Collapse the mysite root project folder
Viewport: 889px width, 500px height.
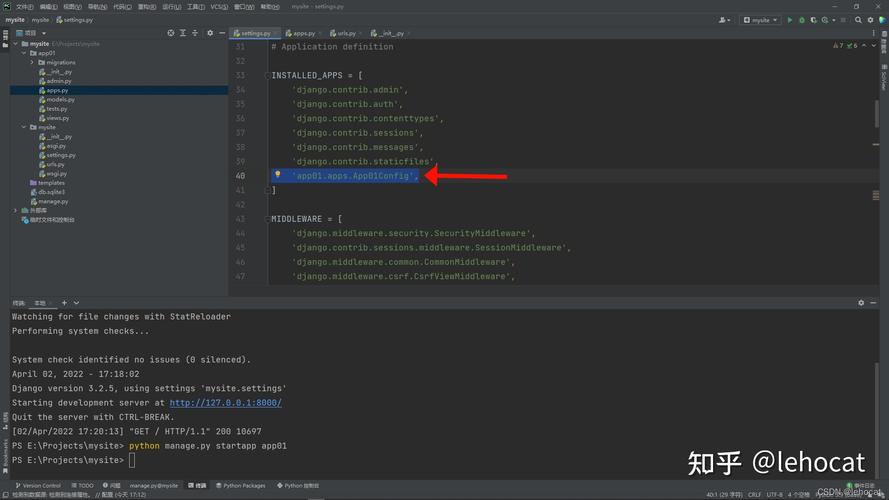16,44
